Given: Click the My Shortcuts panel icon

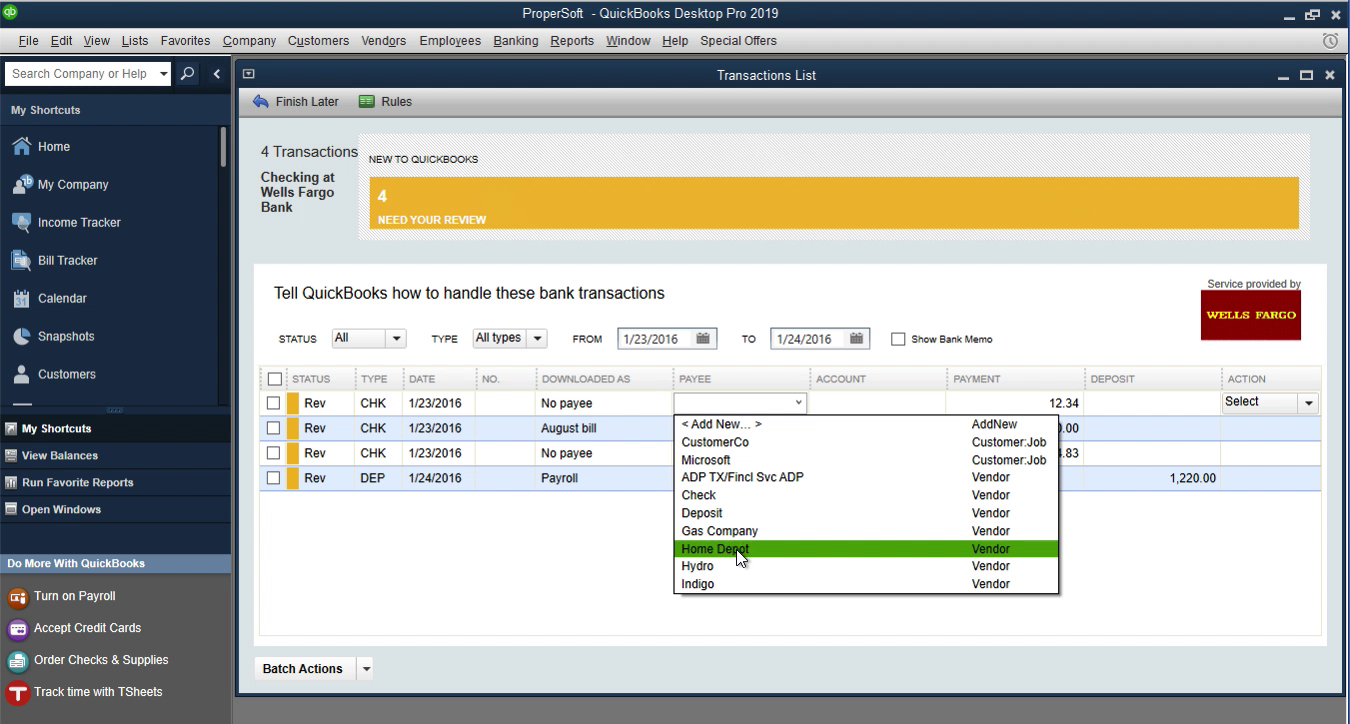Looking at the screenshot, I should pos(11,428).
